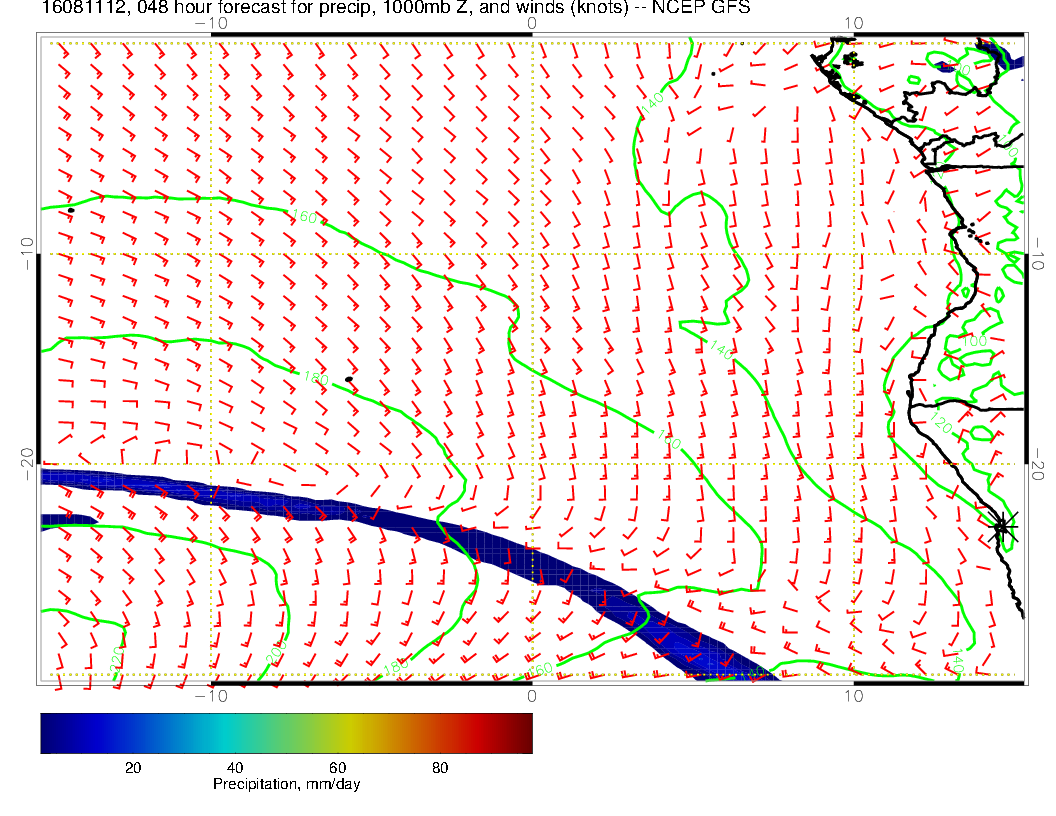Viewport: 1056px width, 816px height.
Task: Click the colorbar tick label 80
Action: click(439, 767)
